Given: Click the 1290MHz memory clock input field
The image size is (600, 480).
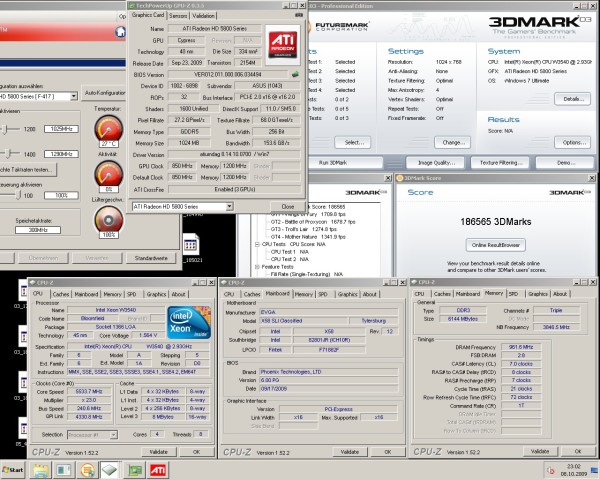Looking at the screenshot, I should coord(61,154).
